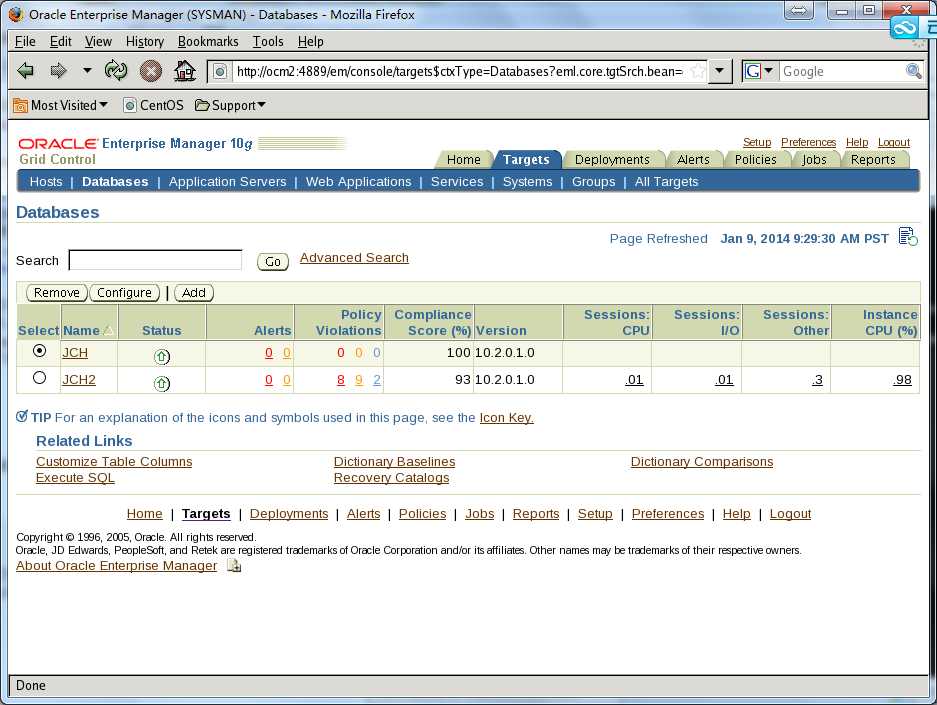This screenshot has height=705, width=937.
Task: Select the JCH database radio button
Action: click(x=39, y=351)
